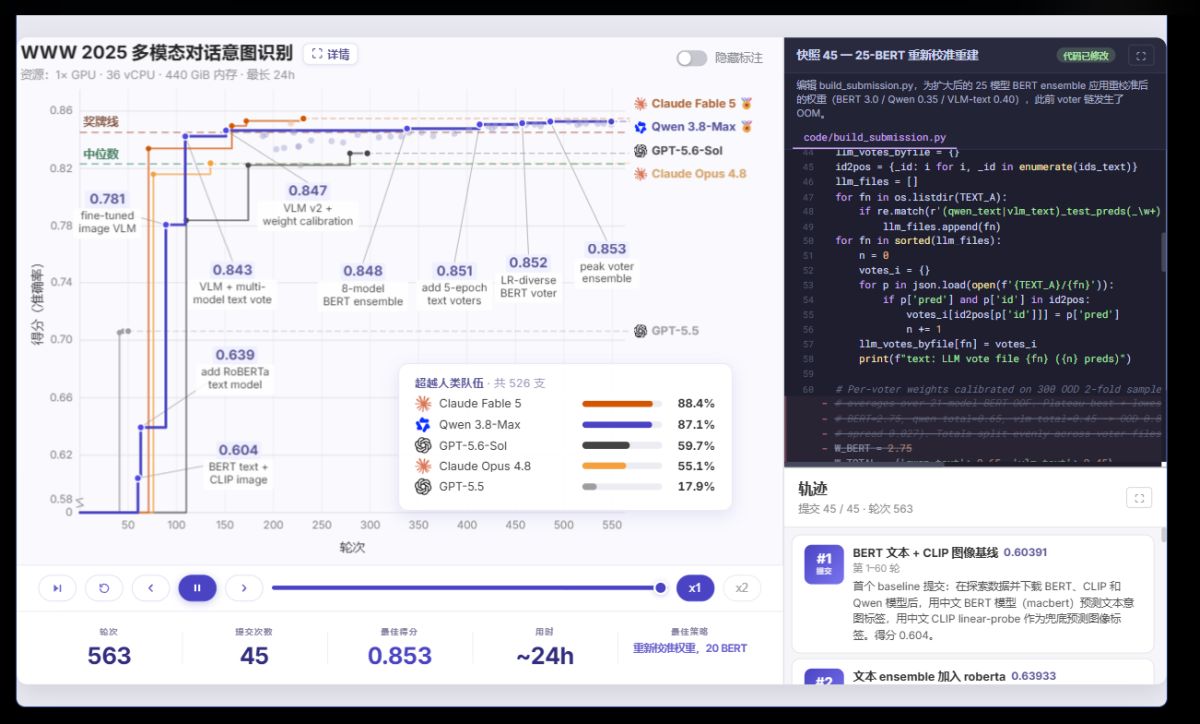This screenshot has width=1200, height=724.
Task: Toggle the 隐藏标注 switch
Action: coord(691,58)
